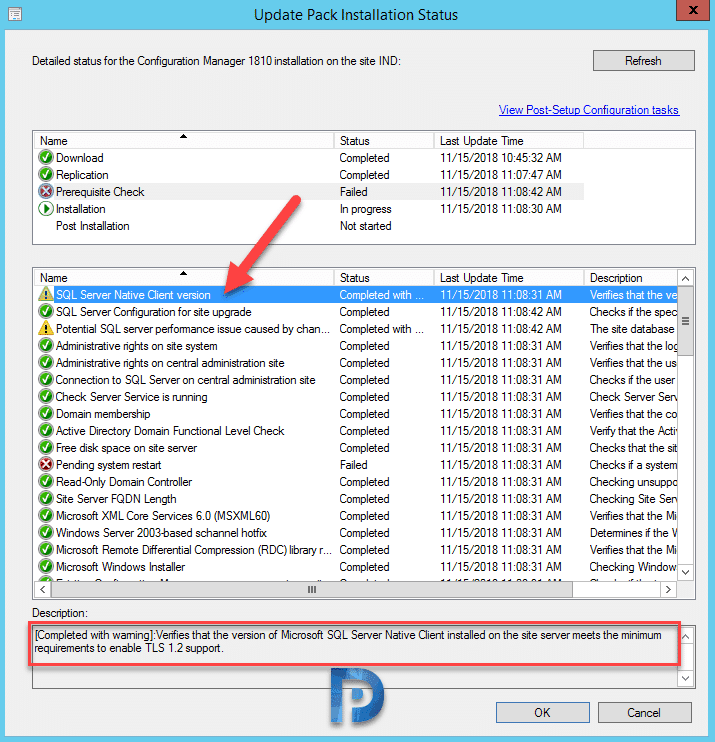Sort prerequisite list by Description column header

tap(631, 278)
